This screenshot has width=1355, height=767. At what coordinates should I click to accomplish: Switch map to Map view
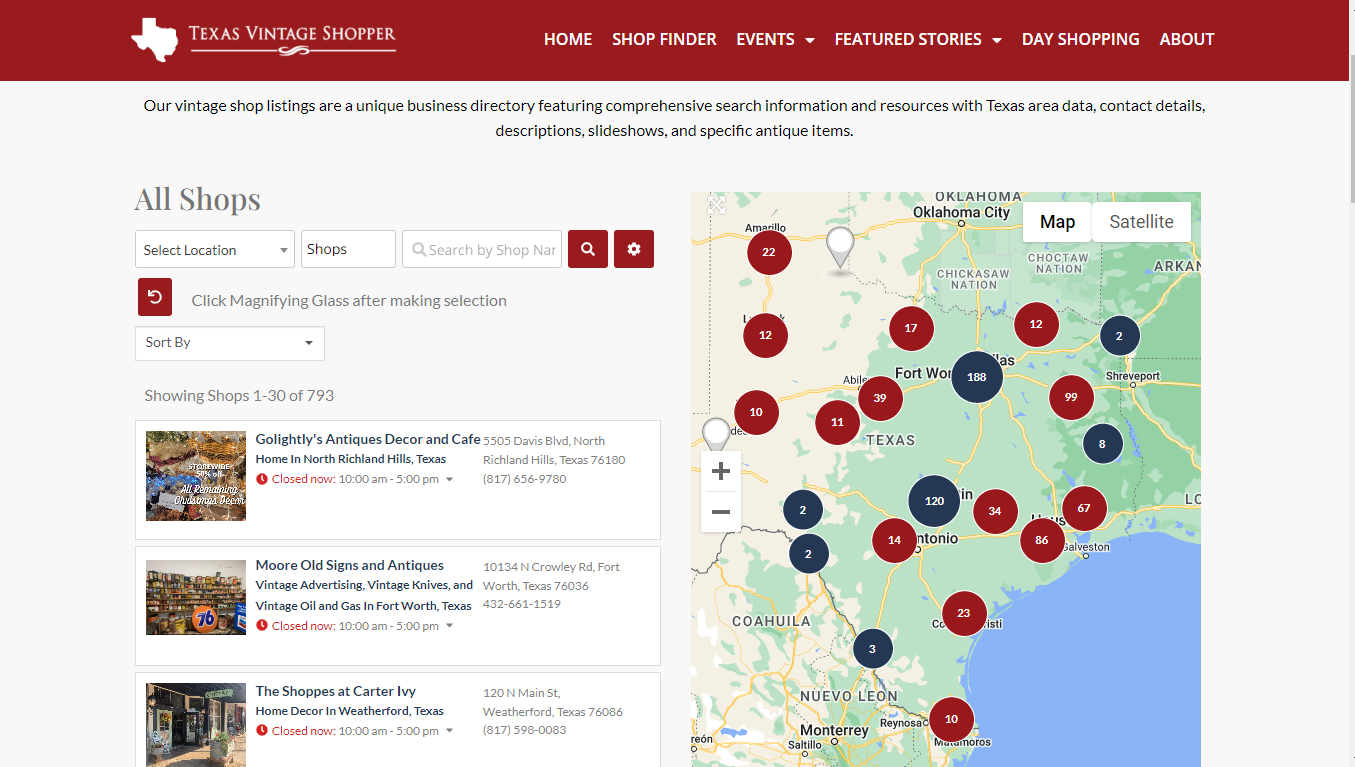pos(1057,222)
